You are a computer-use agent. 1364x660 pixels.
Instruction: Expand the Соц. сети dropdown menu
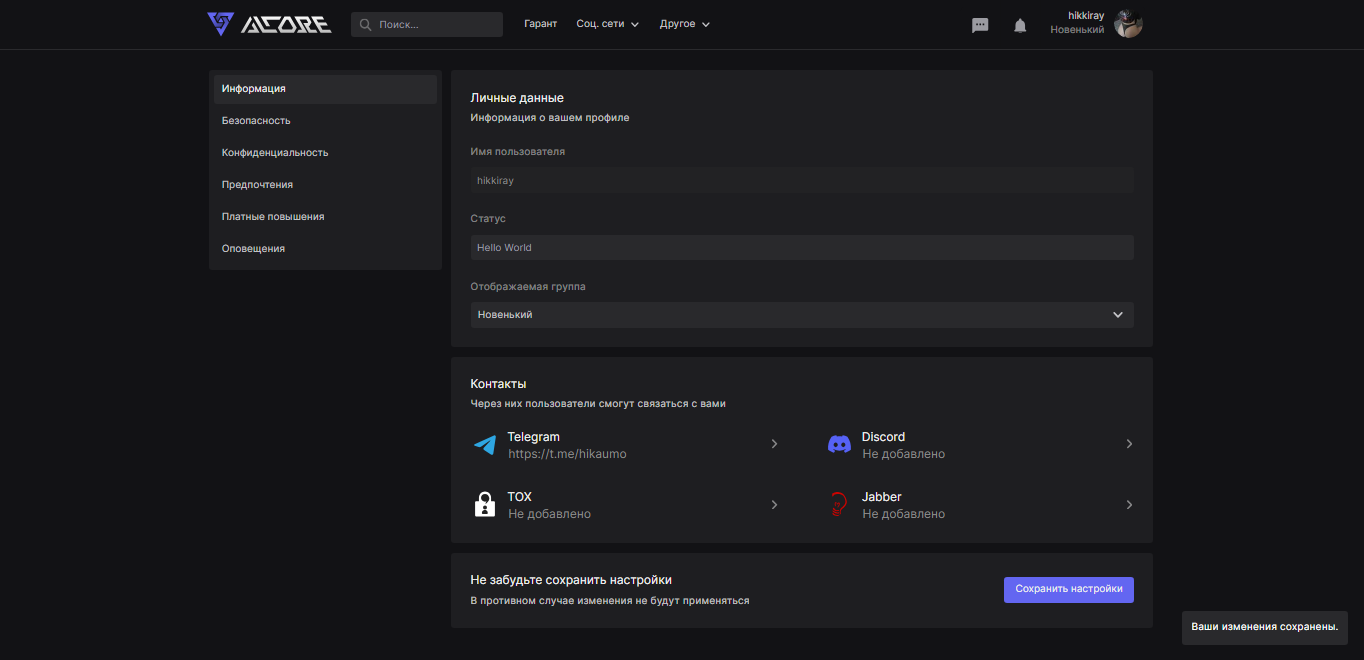pyautogui.click(x=607, y=24)
